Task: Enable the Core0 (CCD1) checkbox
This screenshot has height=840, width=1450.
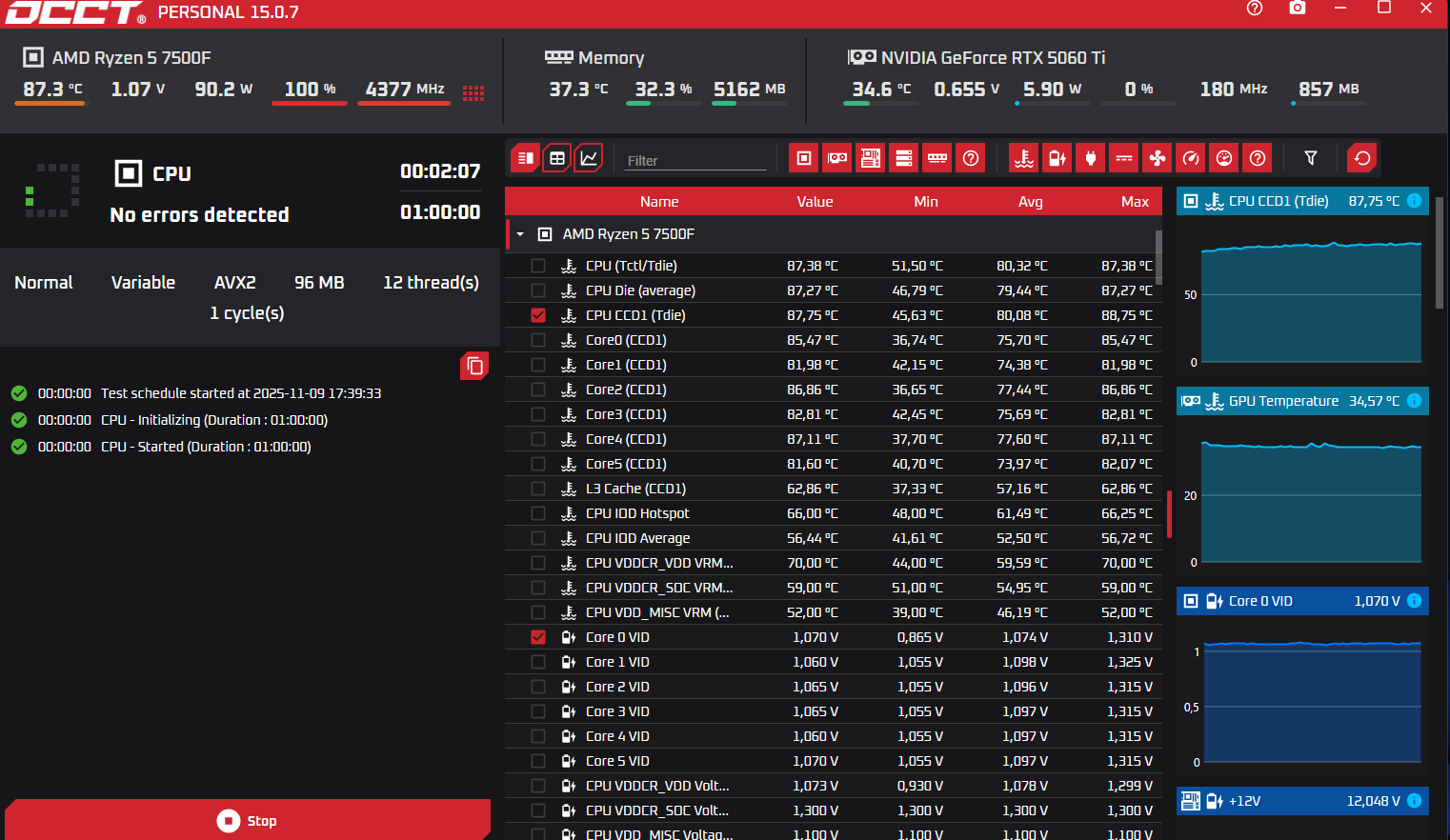Action: coord(538,340)
